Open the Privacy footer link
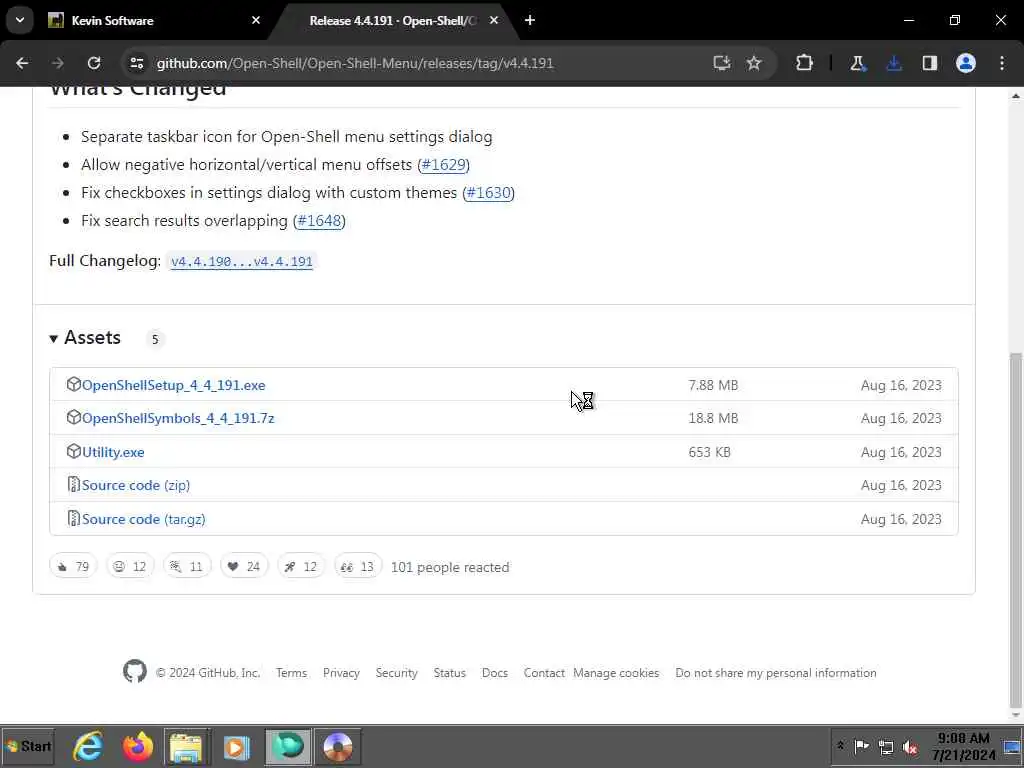The width and height of the screenshot is (1024, 768). click(341, 673)
